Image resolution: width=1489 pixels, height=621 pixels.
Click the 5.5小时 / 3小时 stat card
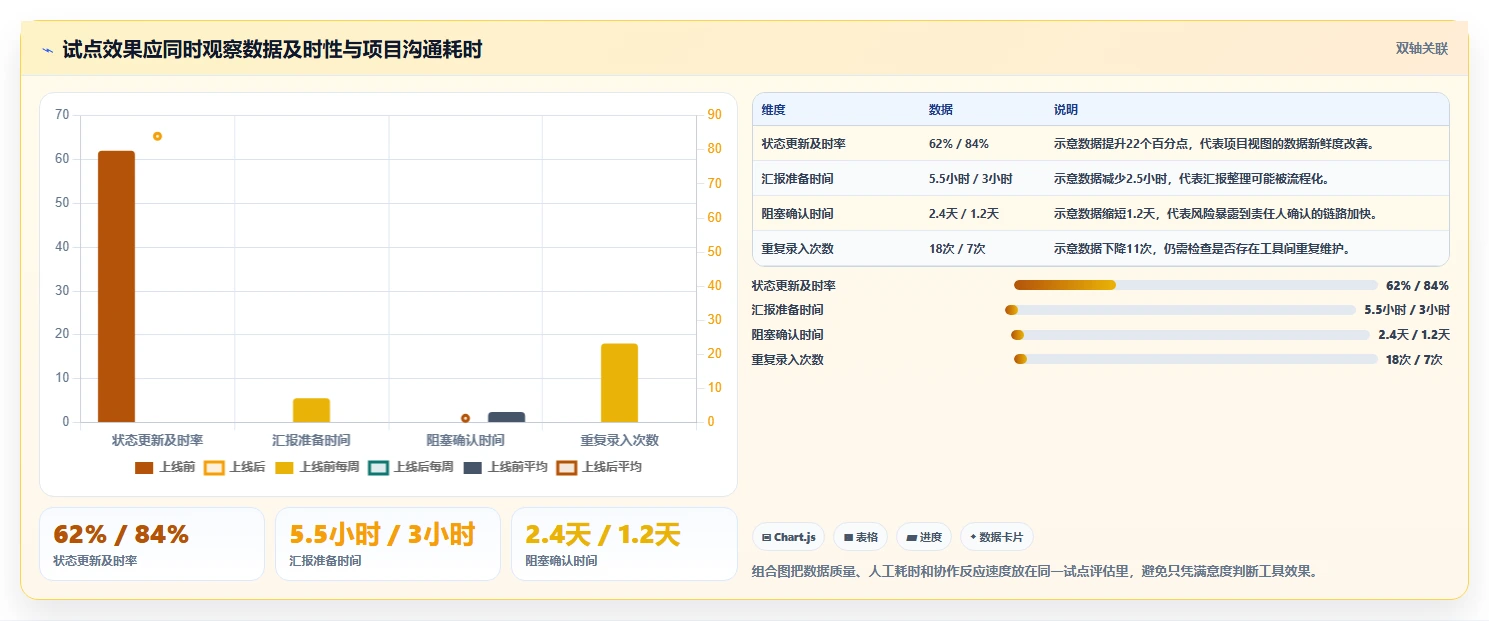[x=388, y=544]
